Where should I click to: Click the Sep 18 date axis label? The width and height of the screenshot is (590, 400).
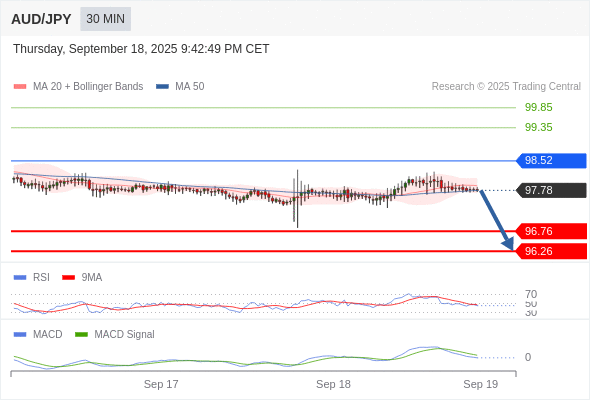click(x=333, y=384)
